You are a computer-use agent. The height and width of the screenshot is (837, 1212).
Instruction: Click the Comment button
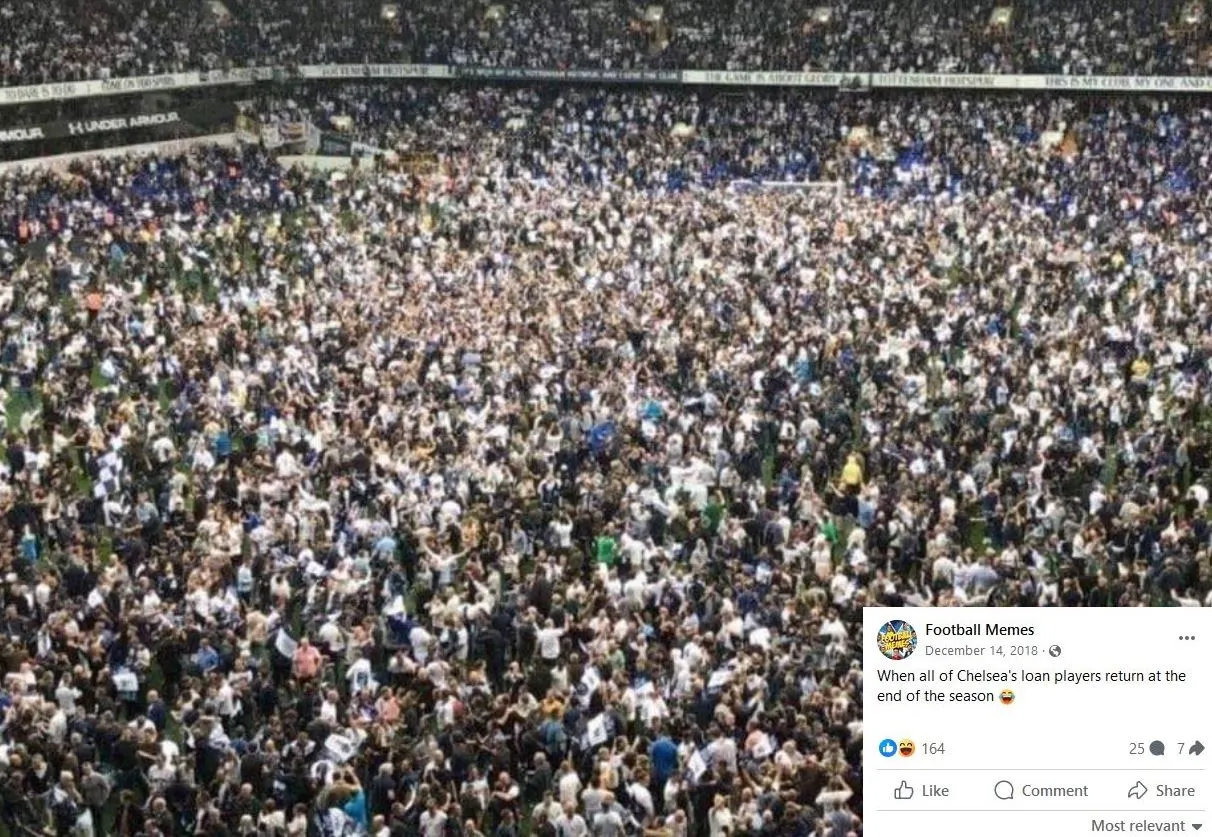coord(1040,790)
